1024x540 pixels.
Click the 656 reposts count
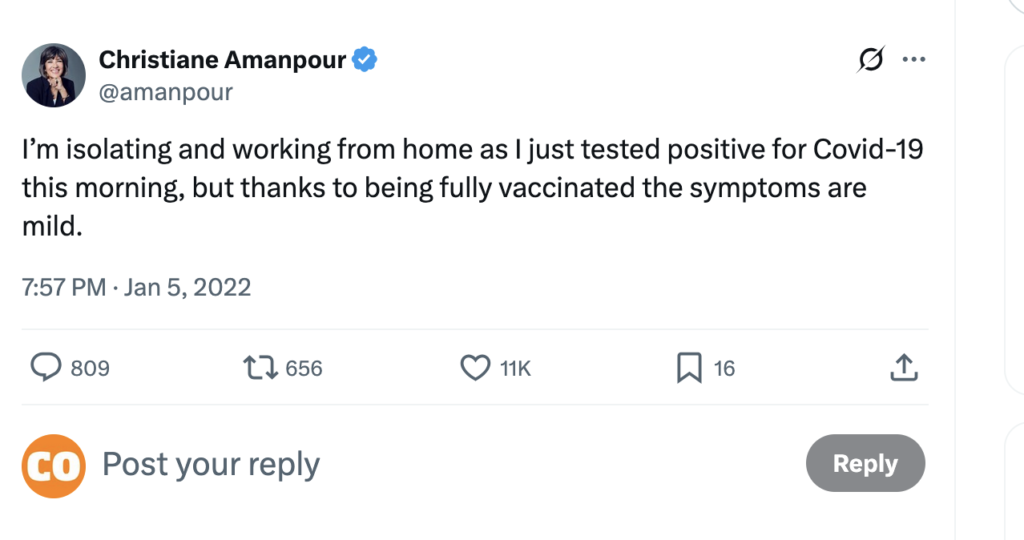(x=304, y=369)
